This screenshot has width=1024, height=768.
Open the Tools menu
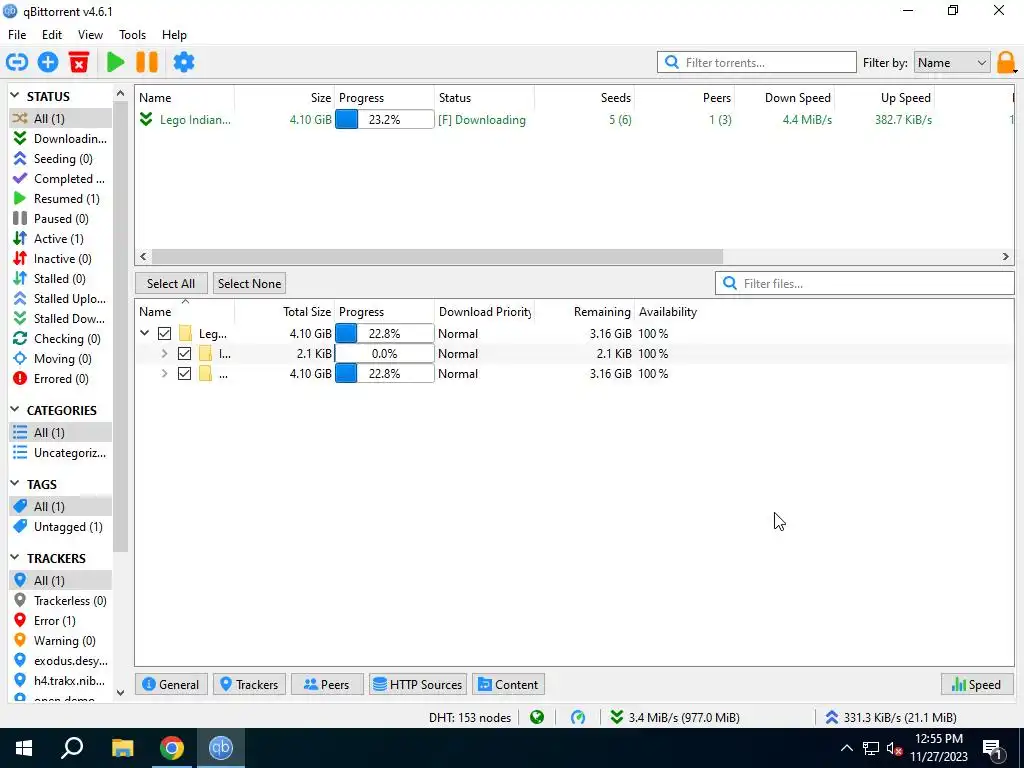[133, 35]
